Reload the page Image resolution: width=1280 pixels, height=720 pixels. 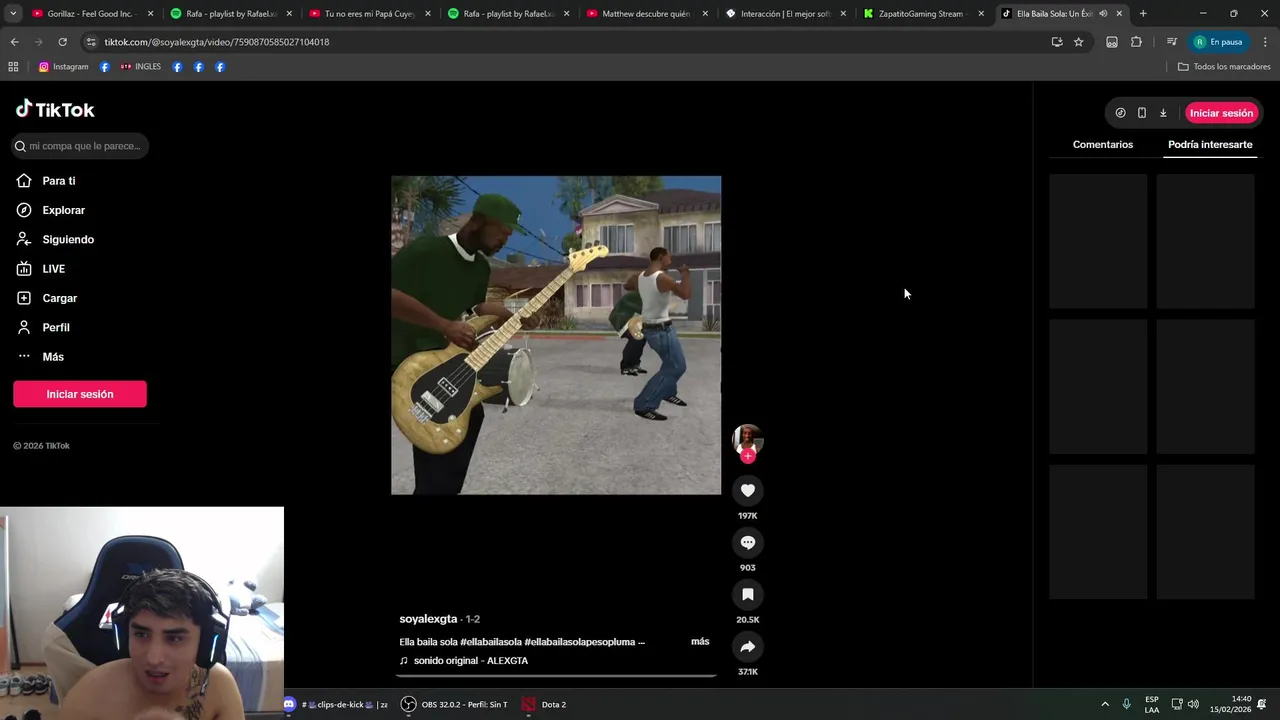pos(62,42)
